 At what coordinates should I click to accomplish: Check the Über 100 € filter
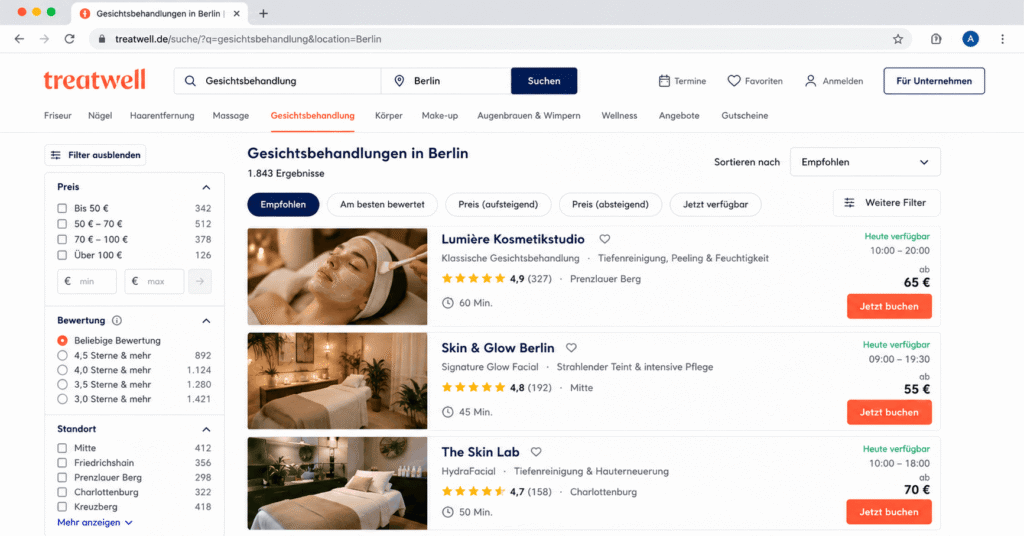(x=62, y=255)
